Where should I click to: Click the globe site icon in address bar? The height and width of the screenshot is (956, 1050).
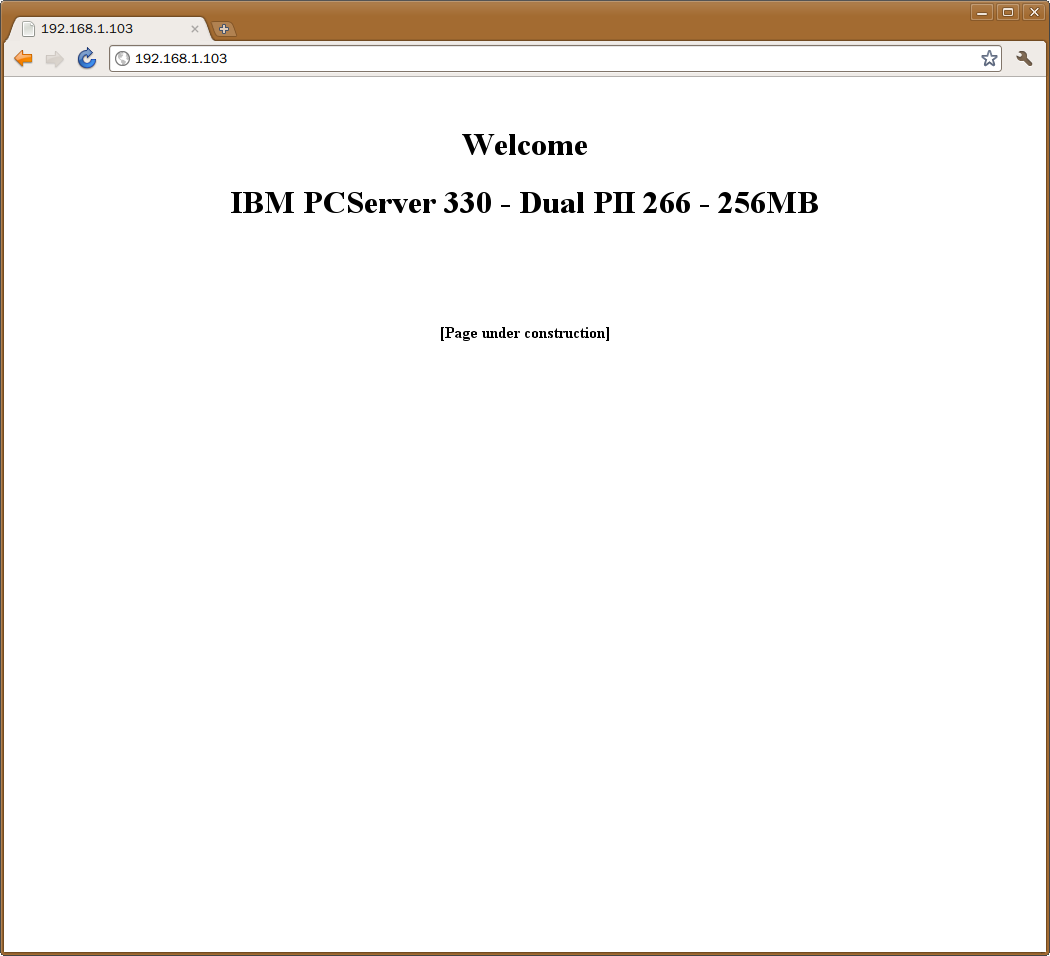coord(123,59)
